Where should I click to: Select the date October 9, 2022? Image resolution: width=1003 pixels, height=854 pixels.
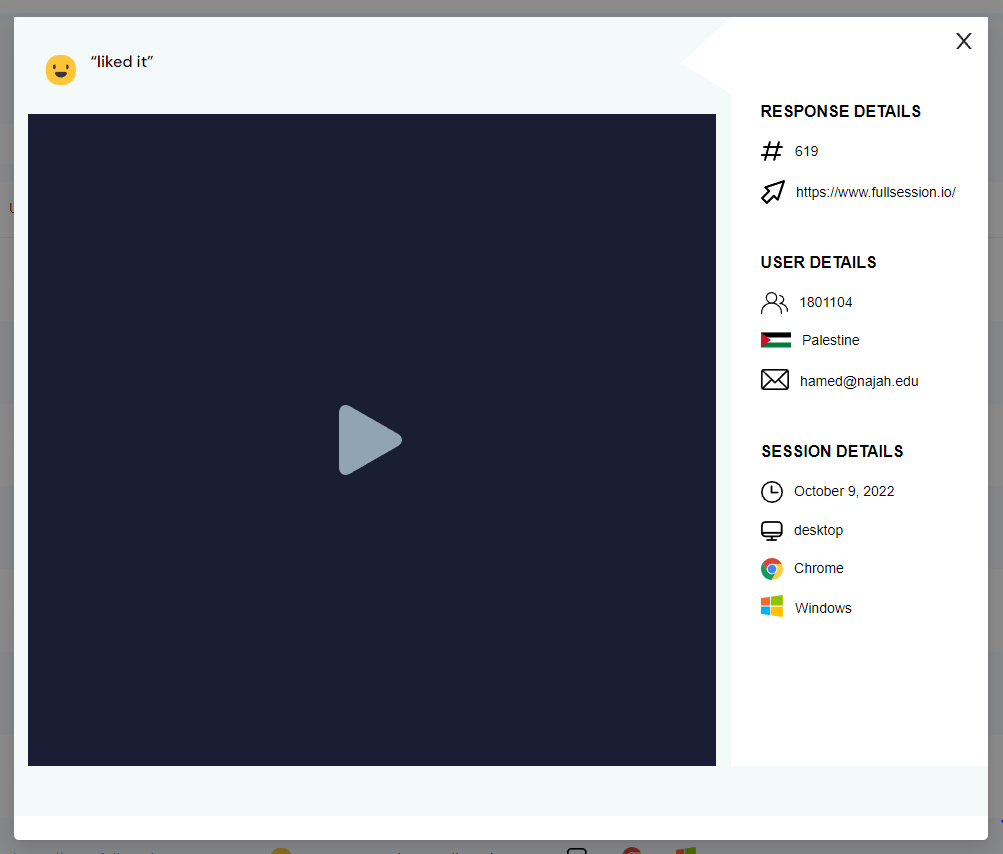coord(844,491)
